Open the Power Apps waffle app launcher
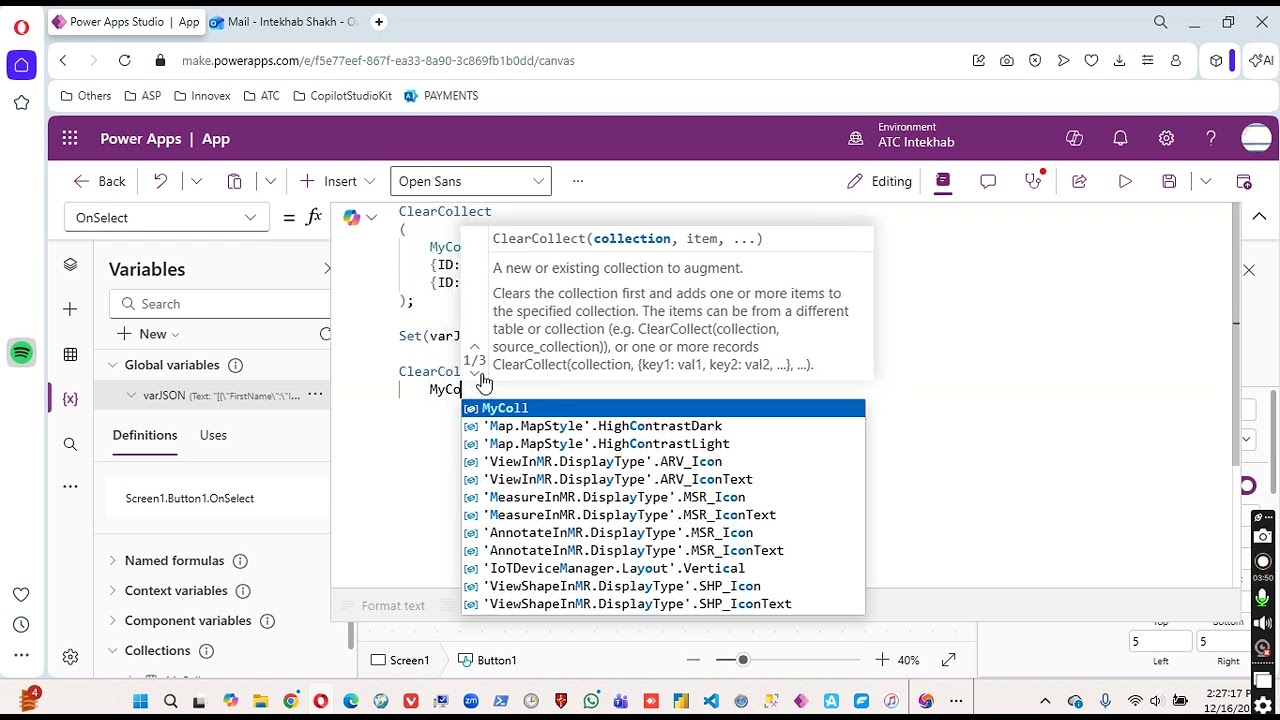The width and height of the screenshot is (1280, 720). tap(69, 139)
